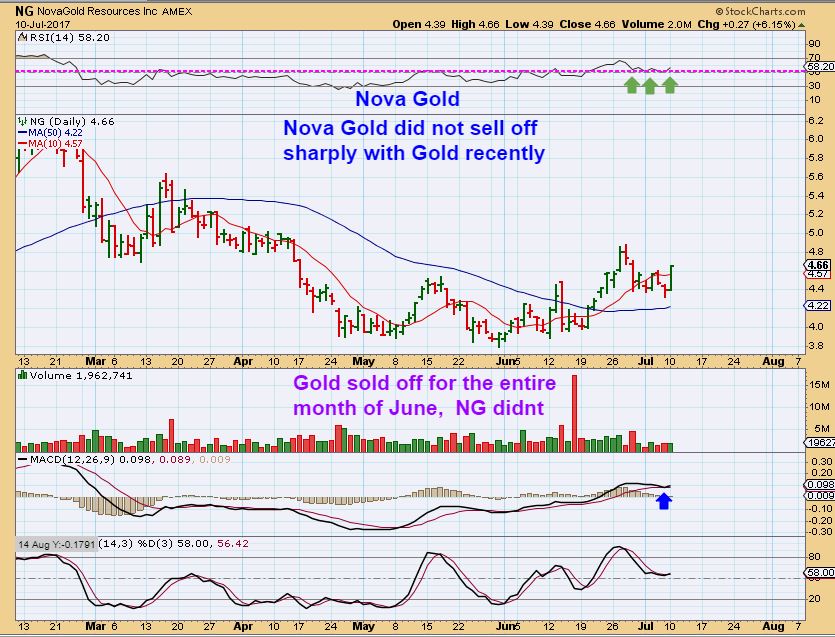Click the NG ticker symbol in header

[x=24, y=11]
